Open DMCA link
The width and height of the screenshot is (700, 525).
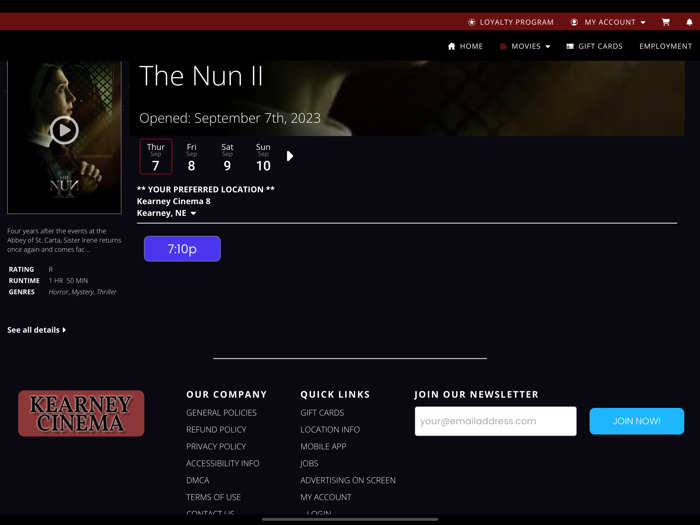198,481
